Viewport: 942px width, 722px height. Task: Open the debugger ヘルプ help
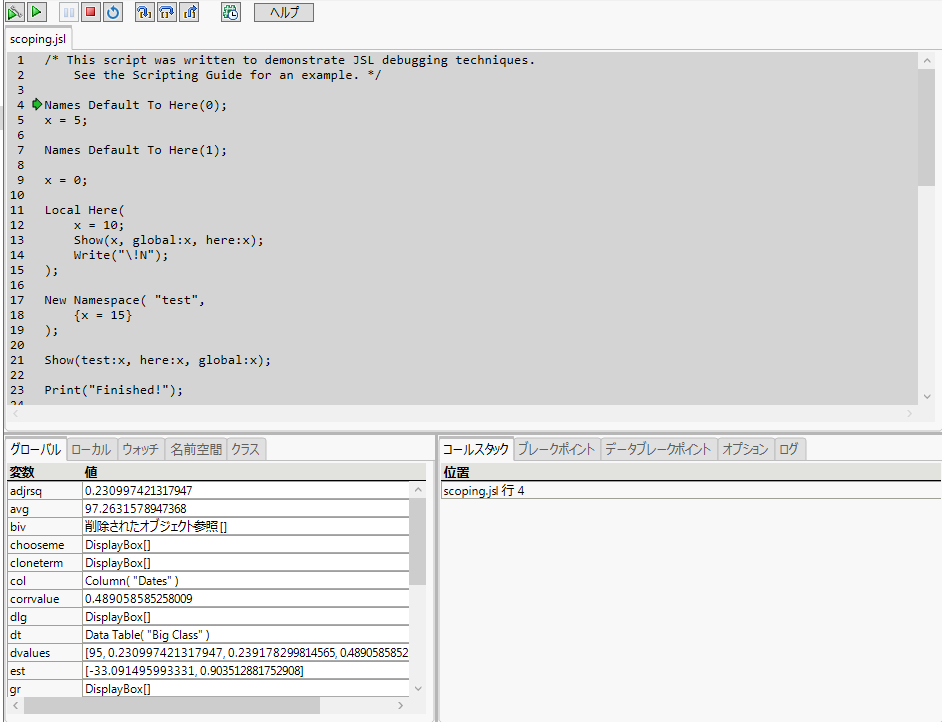click(283, 12)
